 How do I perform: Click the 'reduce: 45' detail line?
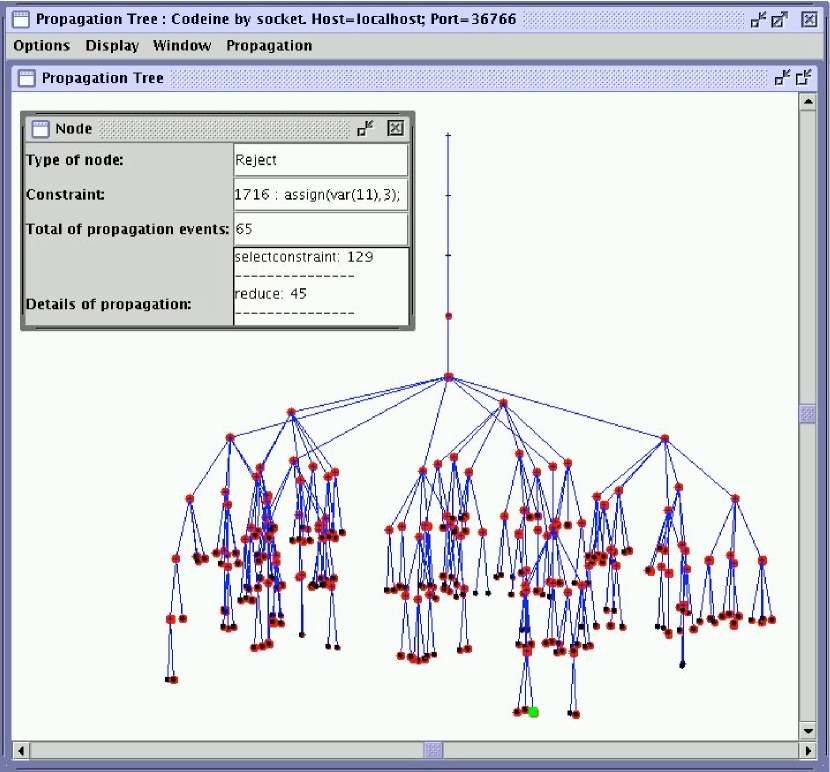coord(270,294)
